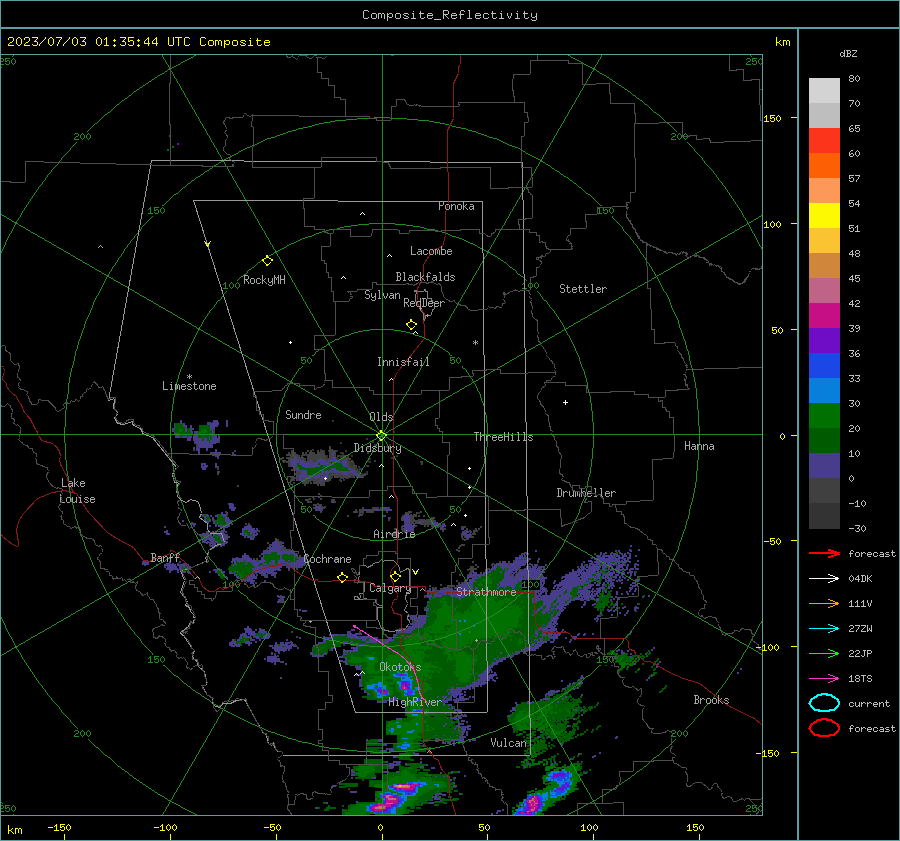Click the Cochrane label
Screen dimensions: 900x841
(327, 559)
